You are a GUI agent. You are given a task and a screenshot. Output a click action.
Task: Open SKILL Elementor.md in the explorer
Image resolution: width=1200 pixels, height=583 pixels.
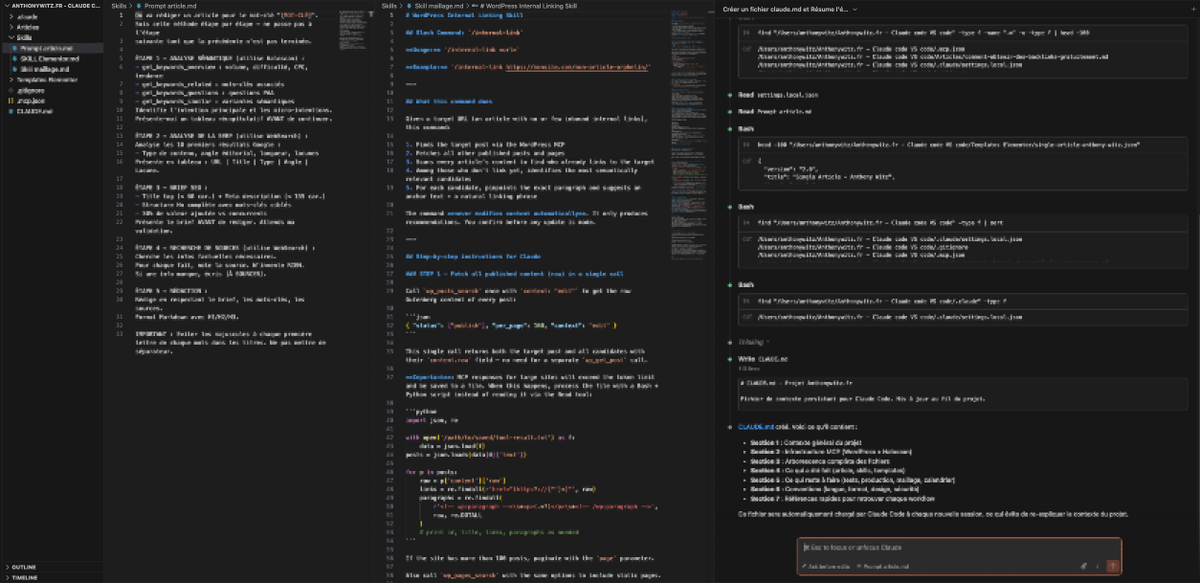pyautogui.click(x=51, y=58)
